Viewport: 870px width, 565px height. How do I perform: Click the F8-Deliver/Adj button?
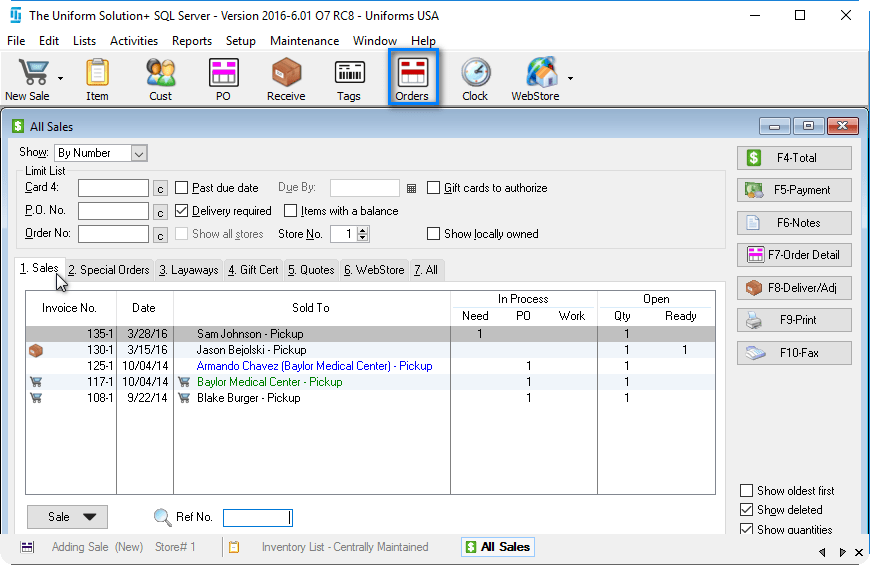[794, 288]
